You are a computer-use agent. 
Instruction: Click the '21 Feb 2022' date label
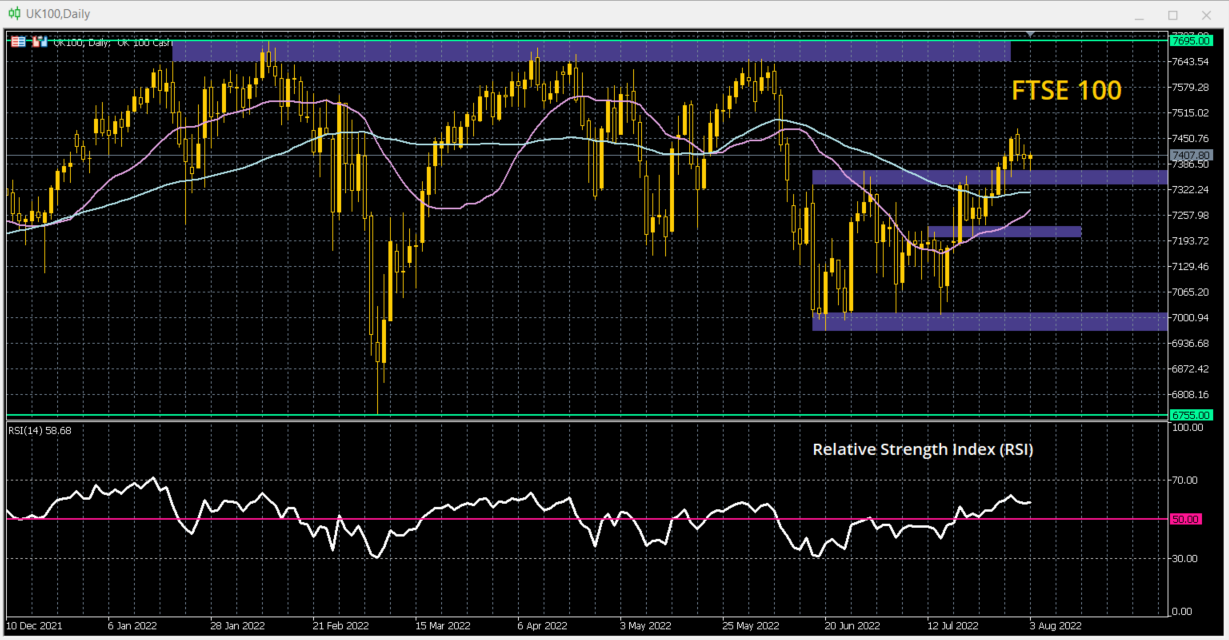(x=341, y=628)
